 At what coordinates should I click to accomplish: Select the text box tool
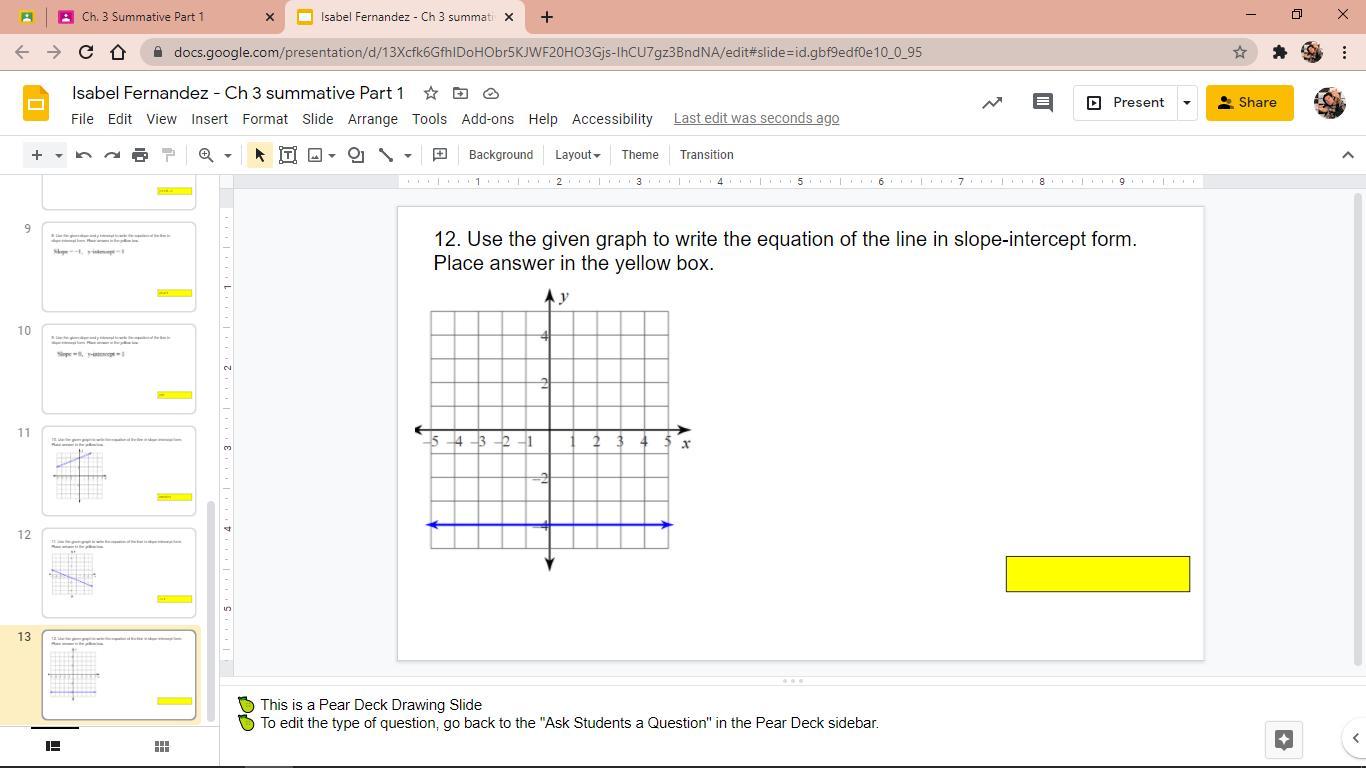pyautogui.click(x=288, y=155)
